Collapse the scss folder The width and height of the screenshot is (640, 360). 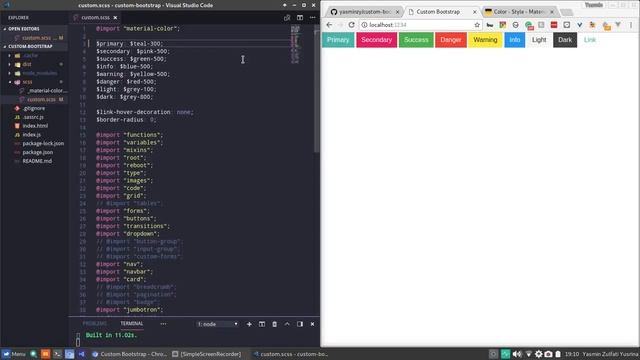(27, 82)
